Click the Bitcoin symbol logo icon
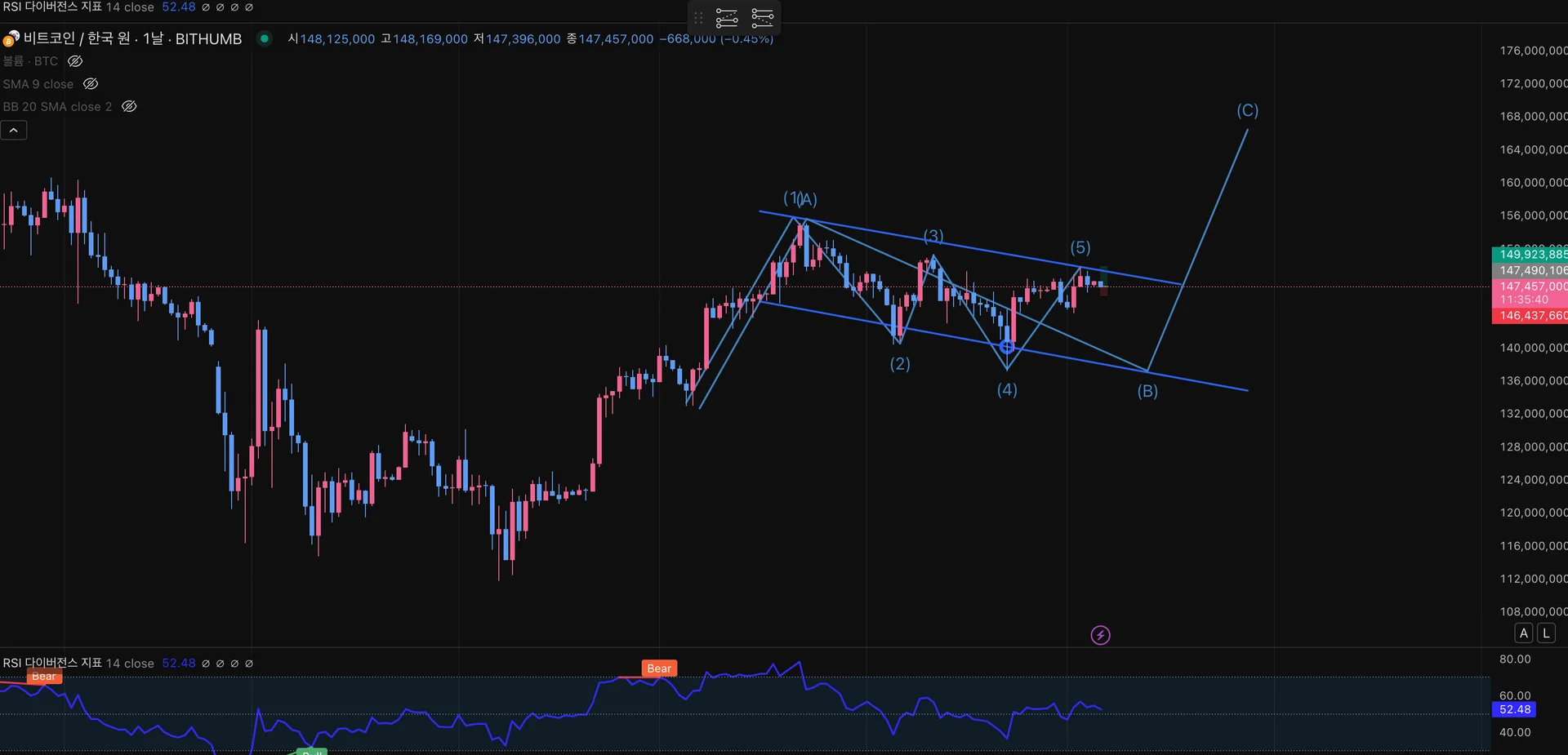 11,38
